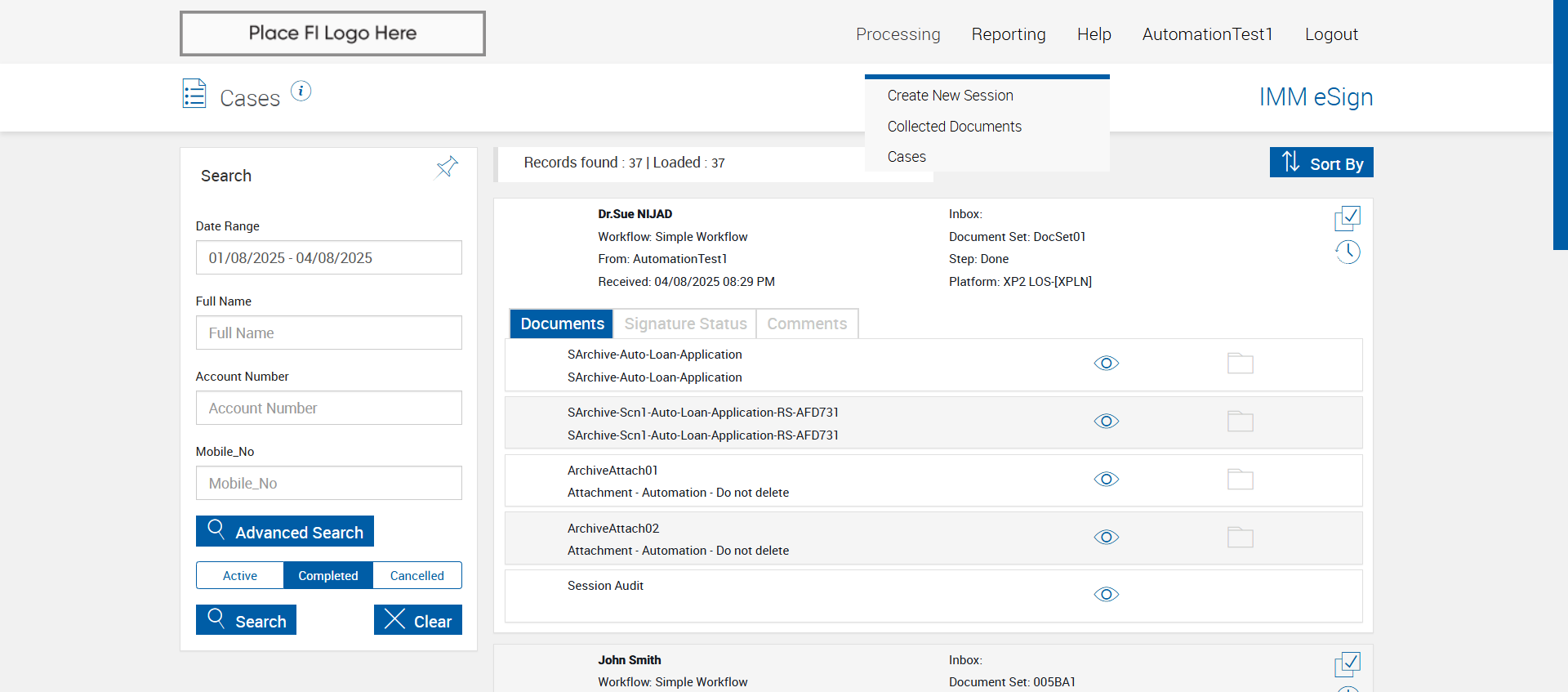Click folder icon for SArchive-Scn1 document

(x=1240, y=422)
